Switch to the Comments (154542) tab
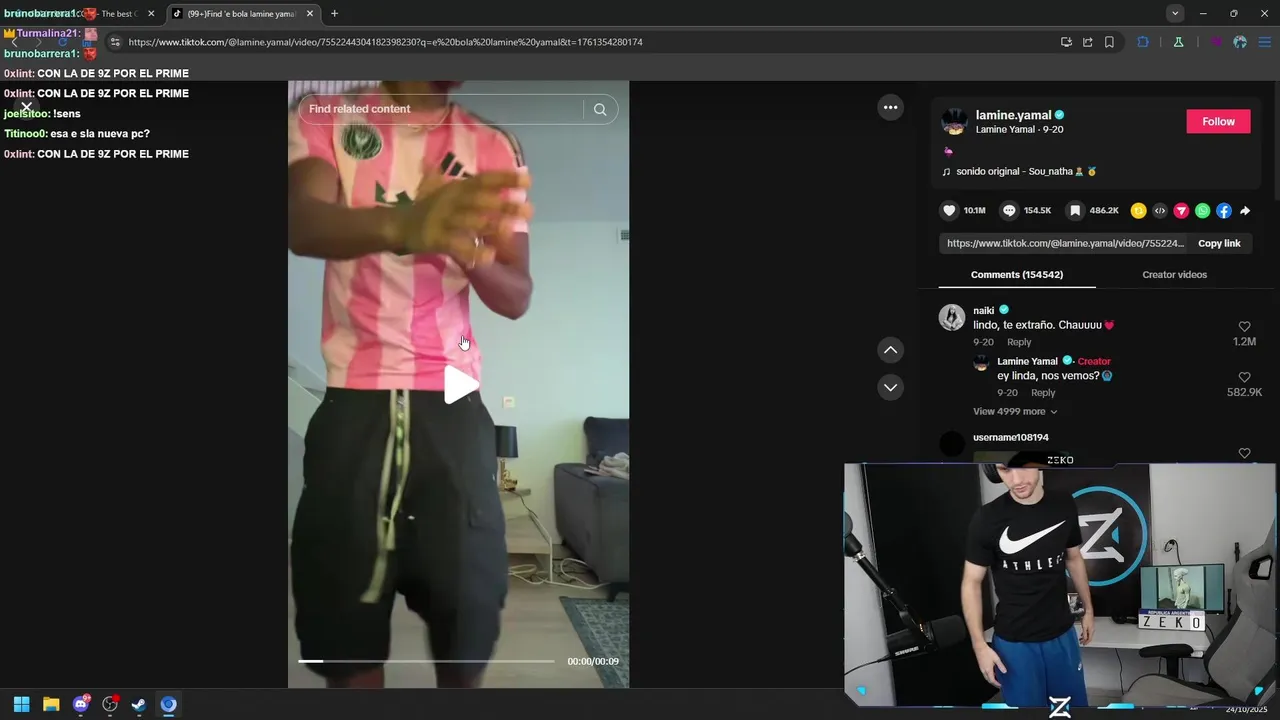 (1016, 274)
